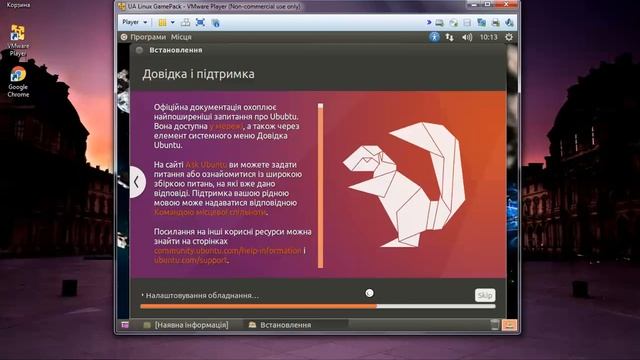Maximize the VMware Player window
Viewport: 640px width, 360px height.
coord(487,5)
